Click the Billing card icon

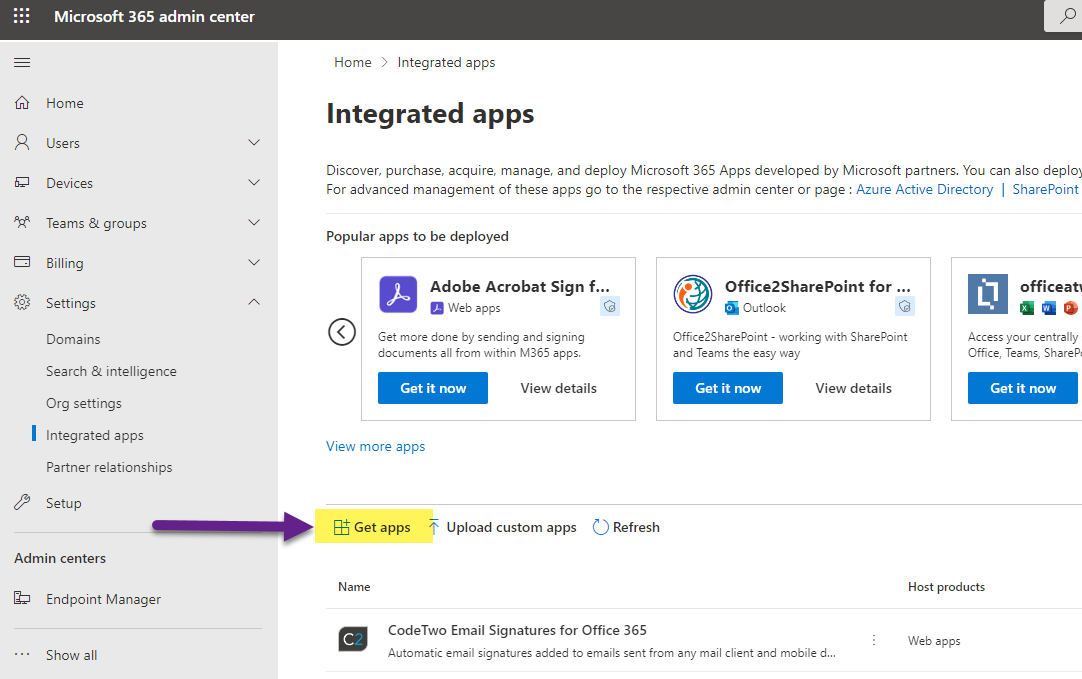[22, 262]
